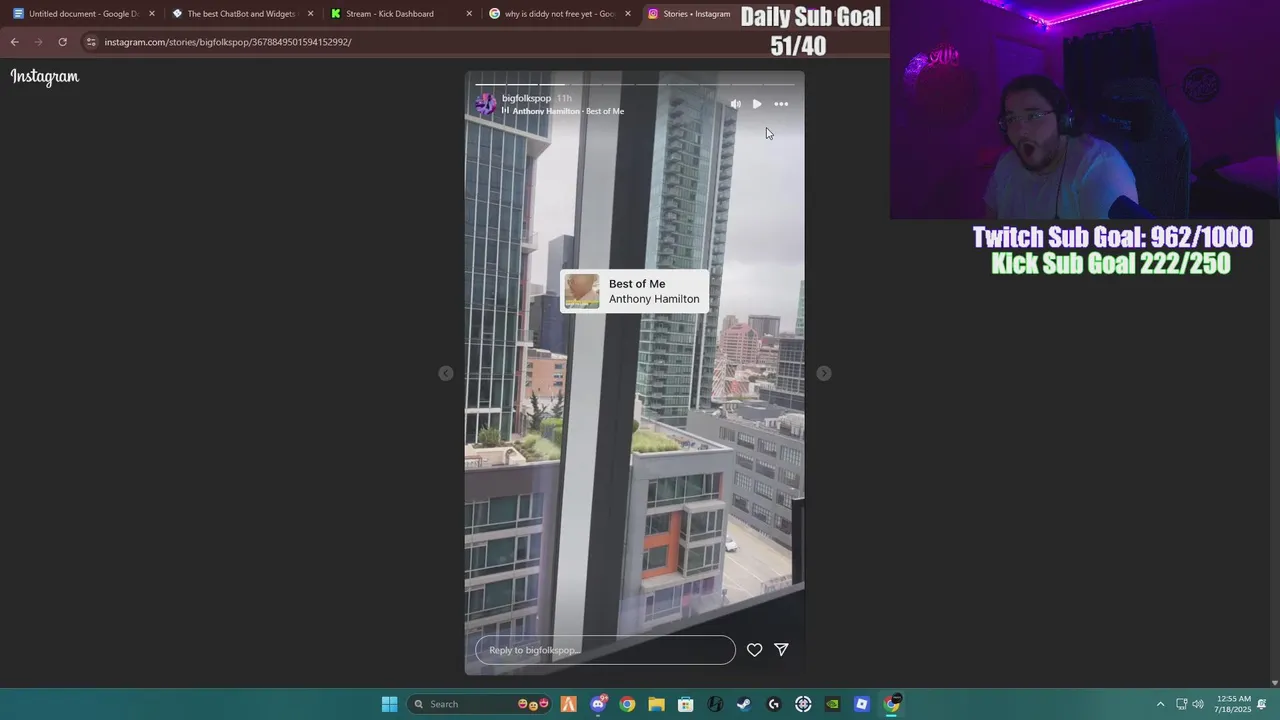Click the story progress bar at top
Screen dimensions: 1280x720
[x=634, y=84]
